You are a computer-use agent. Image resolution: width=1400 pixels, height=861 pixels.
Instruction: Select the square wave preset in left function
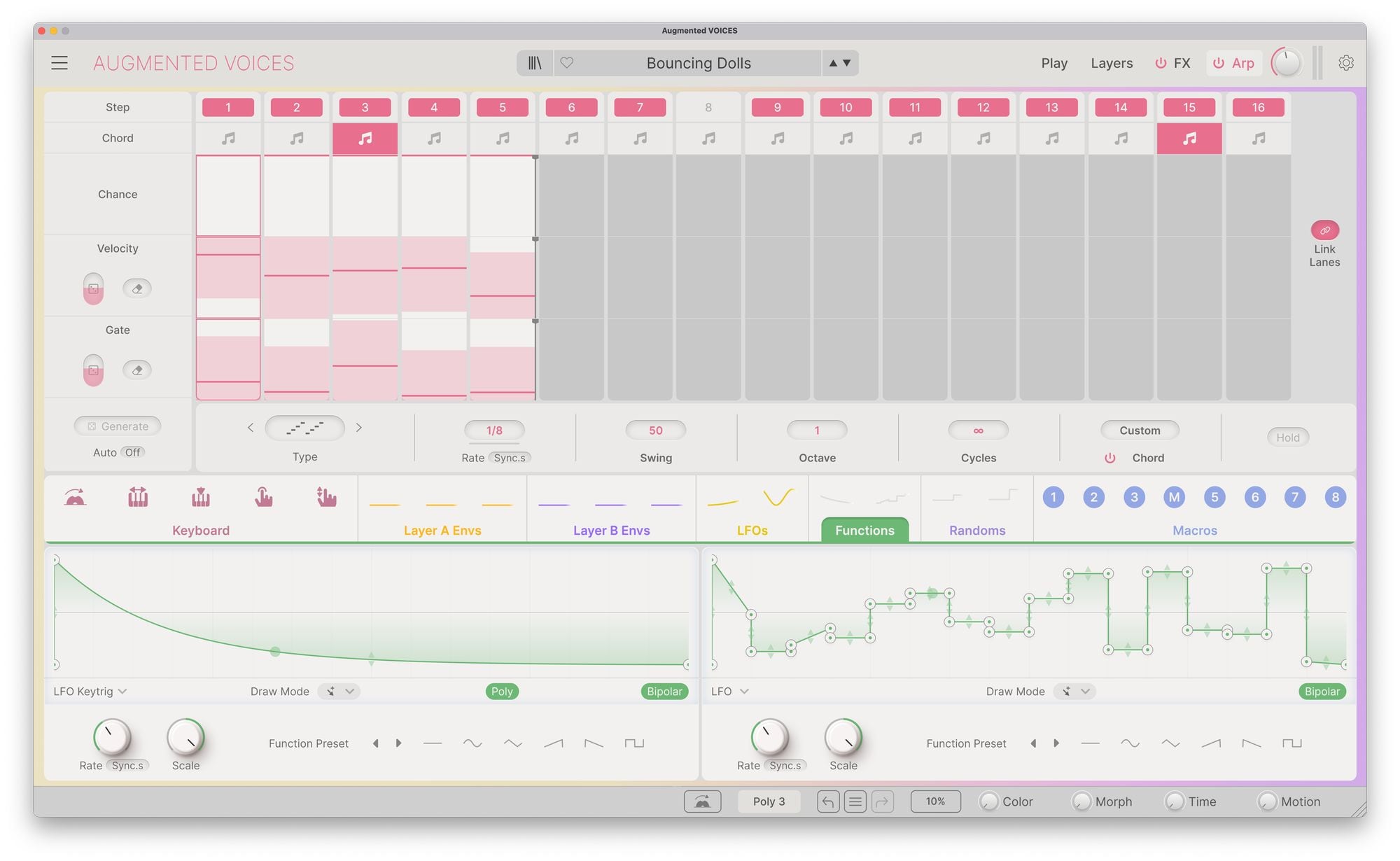click(634, 743)
